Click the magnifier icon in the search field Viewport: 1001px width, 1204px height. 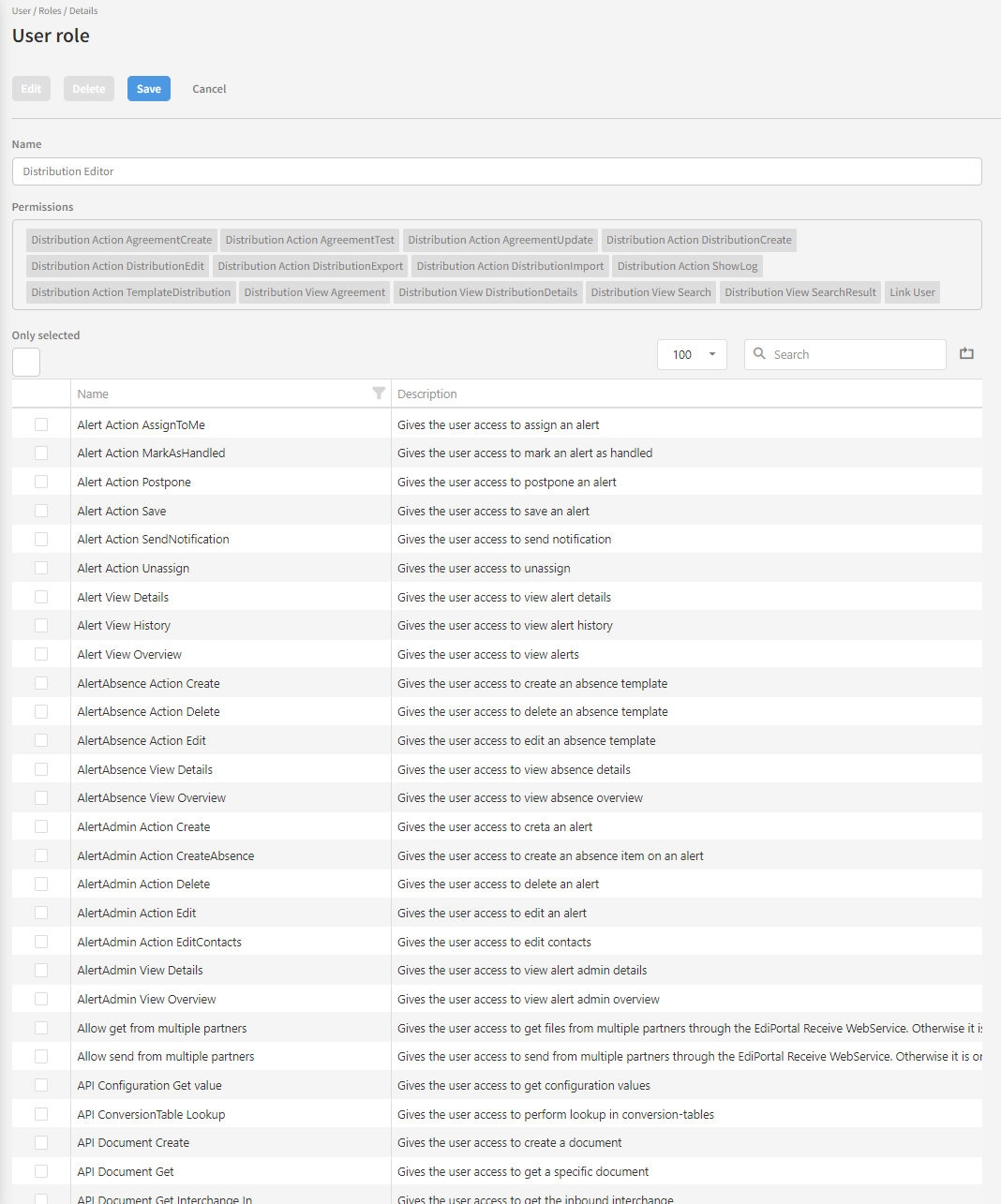[759, 354]
